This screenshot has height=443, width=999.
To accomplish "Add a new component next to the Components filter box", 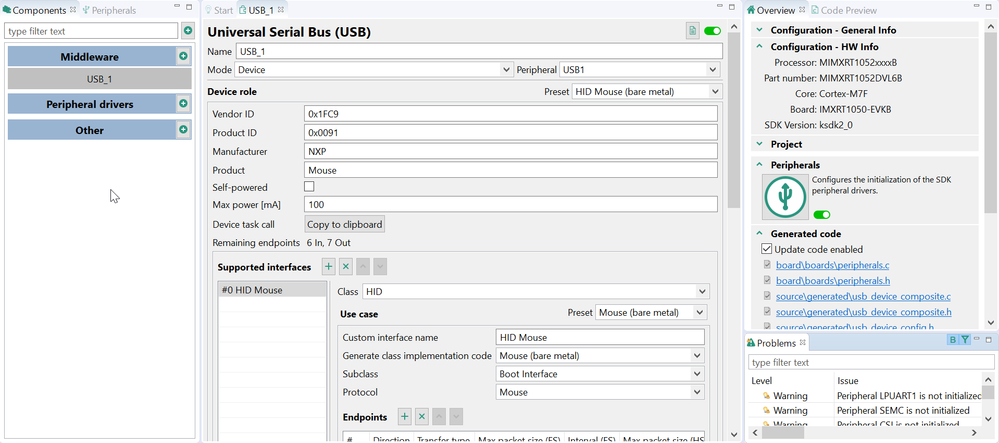I will click(187, 31).
